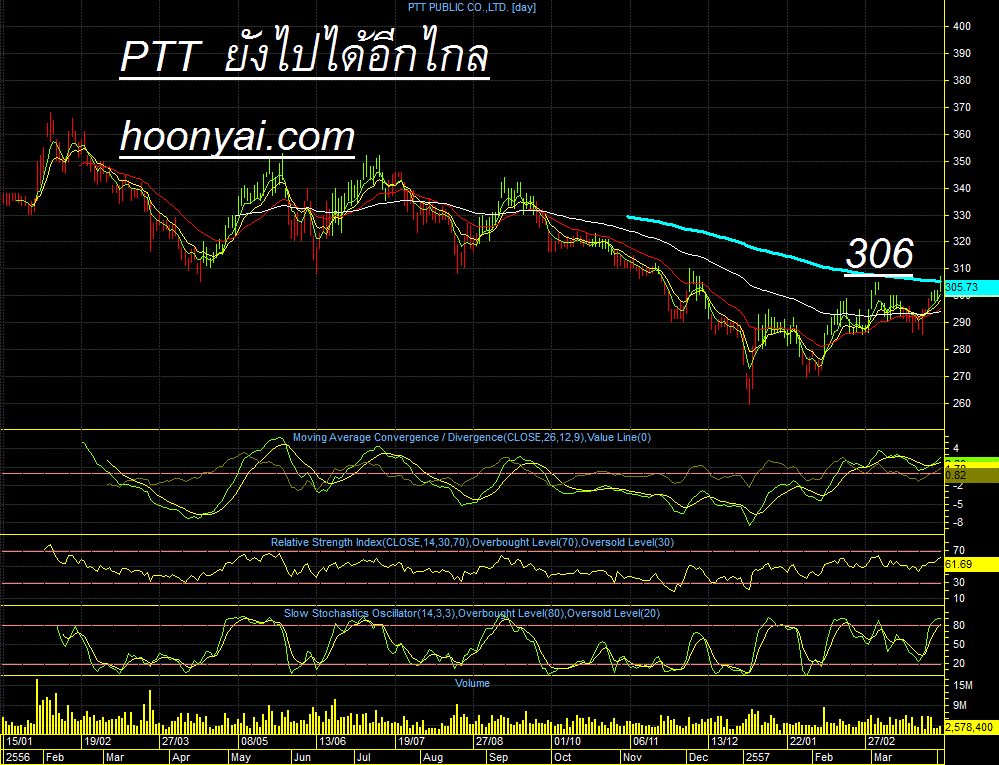Click the Slow Stochastics Oscillator indicator title
The height and width of the screenshot is (765, 999).
pyautogui.click(x=471, y=613)
